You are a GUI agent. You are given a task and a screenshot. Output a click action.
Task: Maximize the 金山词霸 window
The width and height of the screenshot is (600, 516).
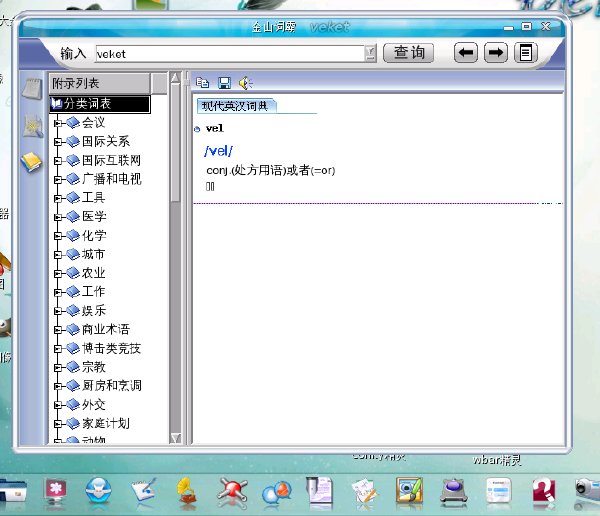[527, 26]
